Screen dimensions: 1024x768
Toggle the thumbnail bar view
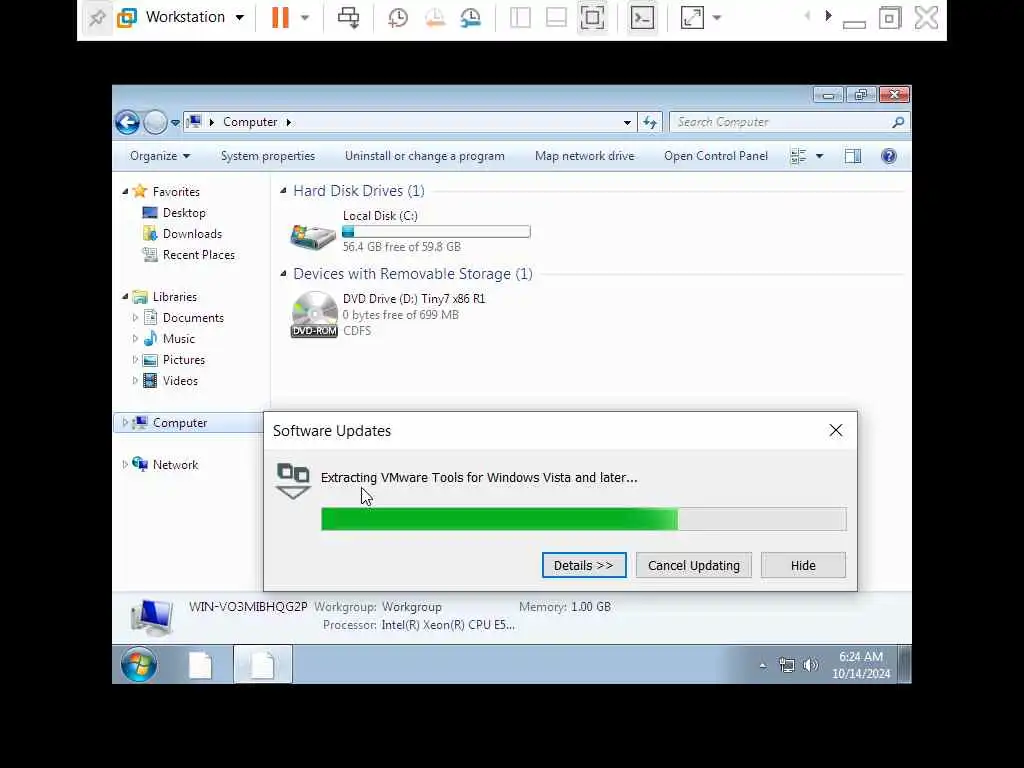pos(556,18)
